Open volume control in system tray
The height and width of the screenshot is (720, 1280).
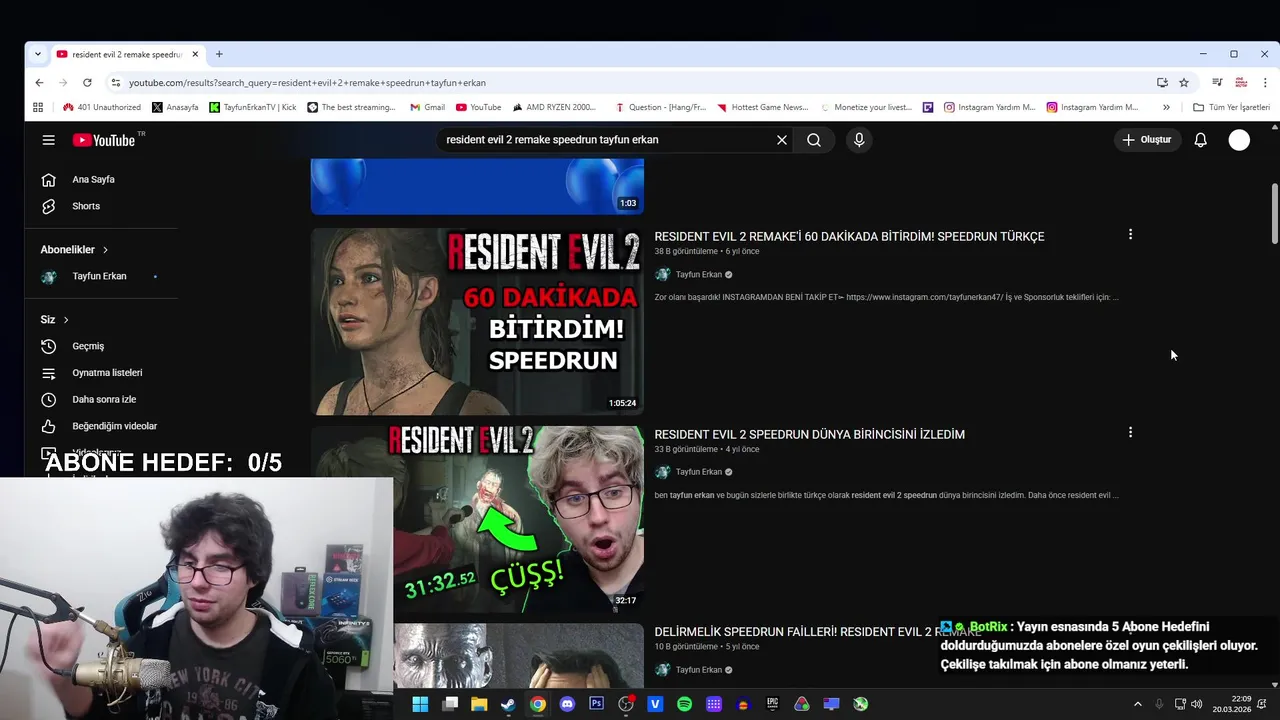(1197, 704)
